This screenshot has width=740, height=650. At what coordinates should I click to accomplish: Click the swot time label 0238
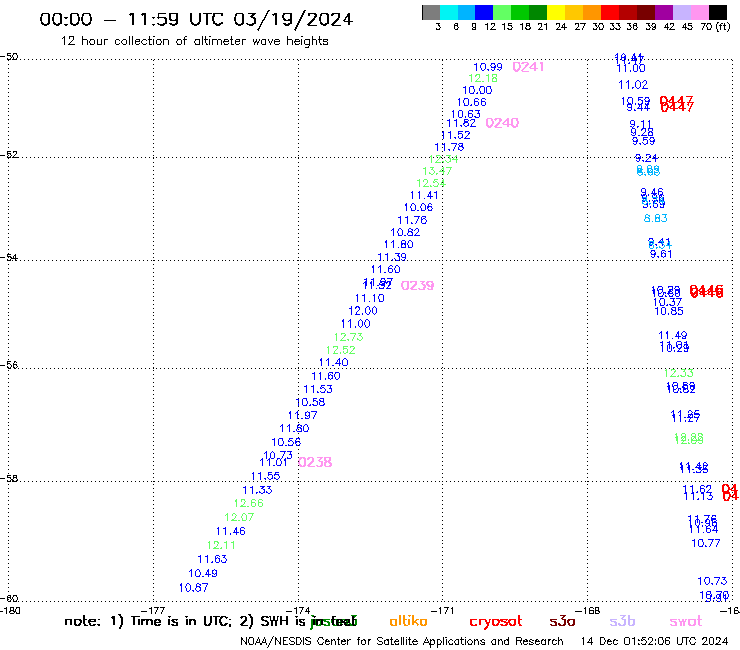tap(315, 462)
